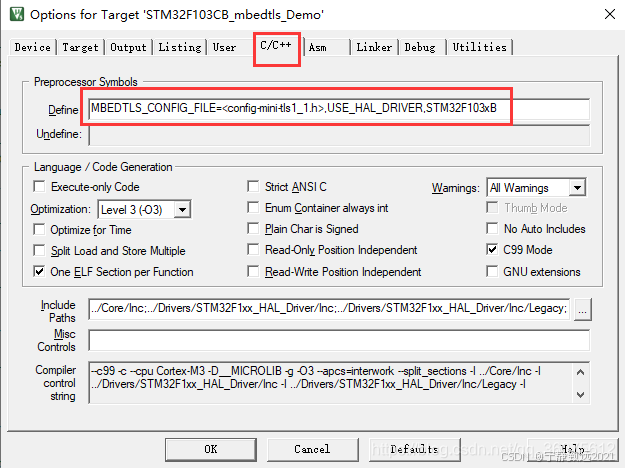Image resolution: width=625 pixels, height=468 pixels.
Task: Click the Help button
Action: tap(572, 449)
